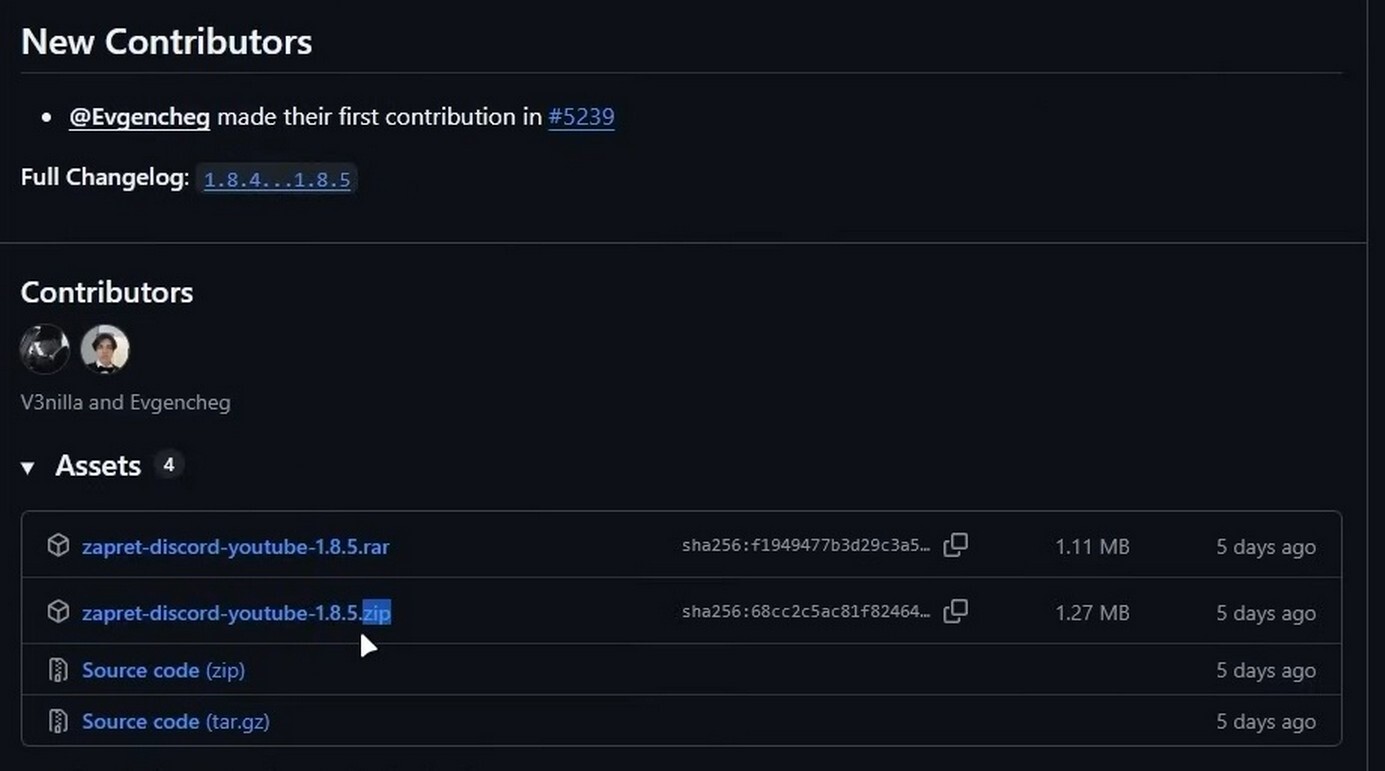The image size is (1385, 771).
Task: Click the Assets count badge showing 4
Action: (169, 464)
